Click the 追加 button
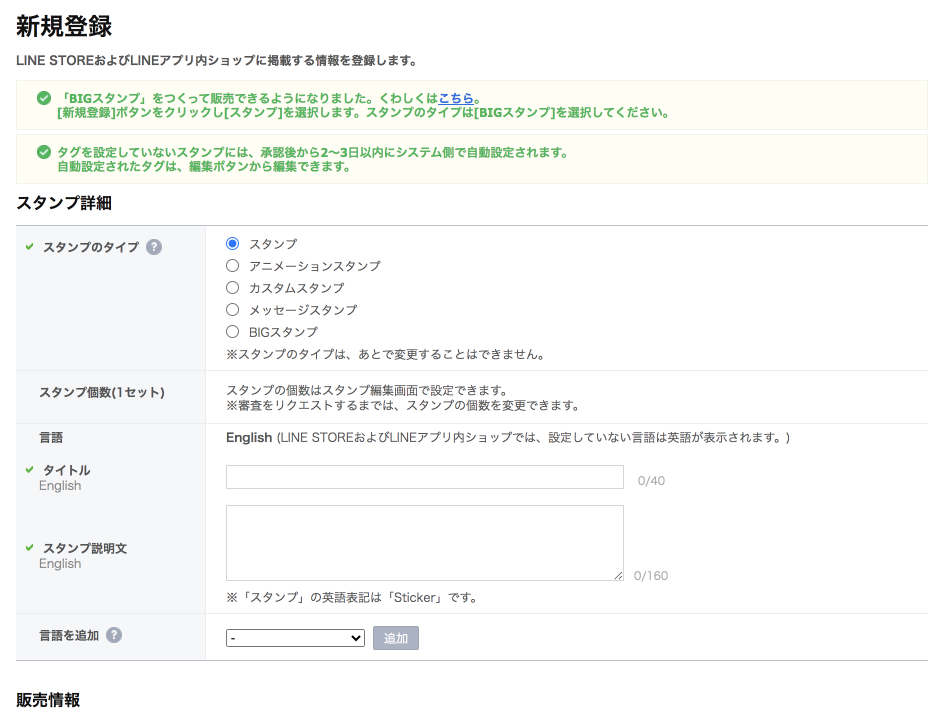The height and width of the screenshot is (719, 952). [396, 638]
